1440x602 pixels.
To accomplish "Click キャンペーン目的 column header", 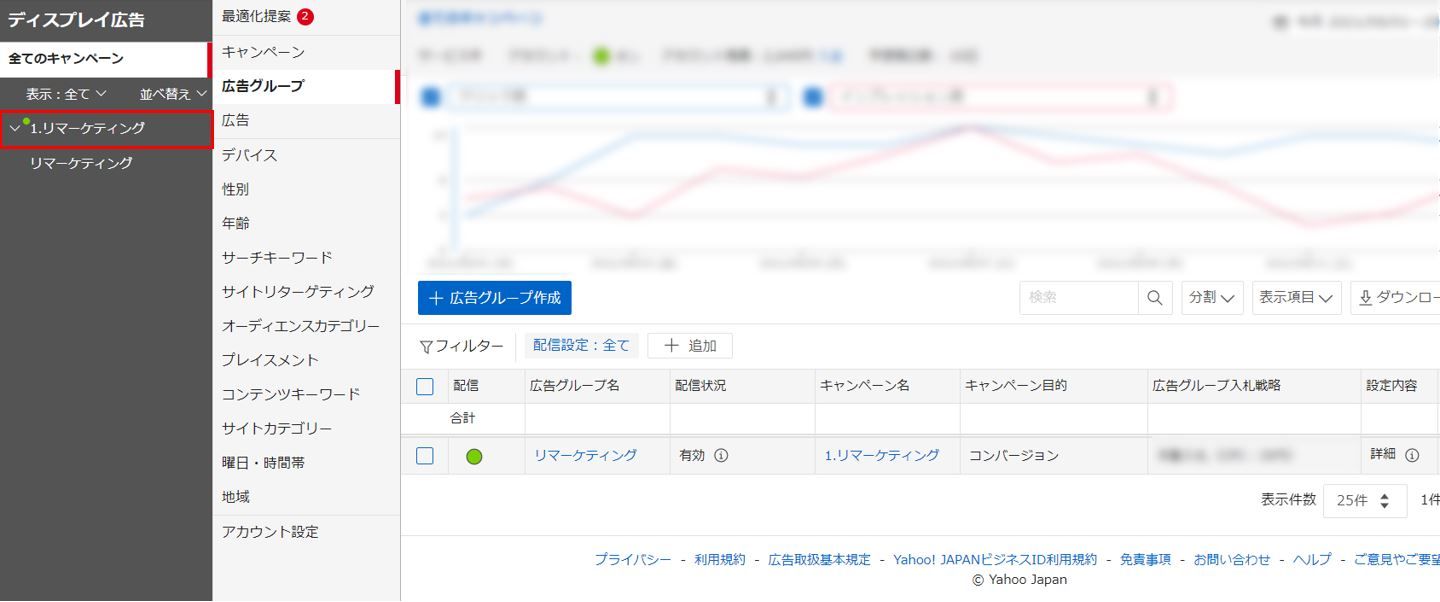I will 1016,386.
